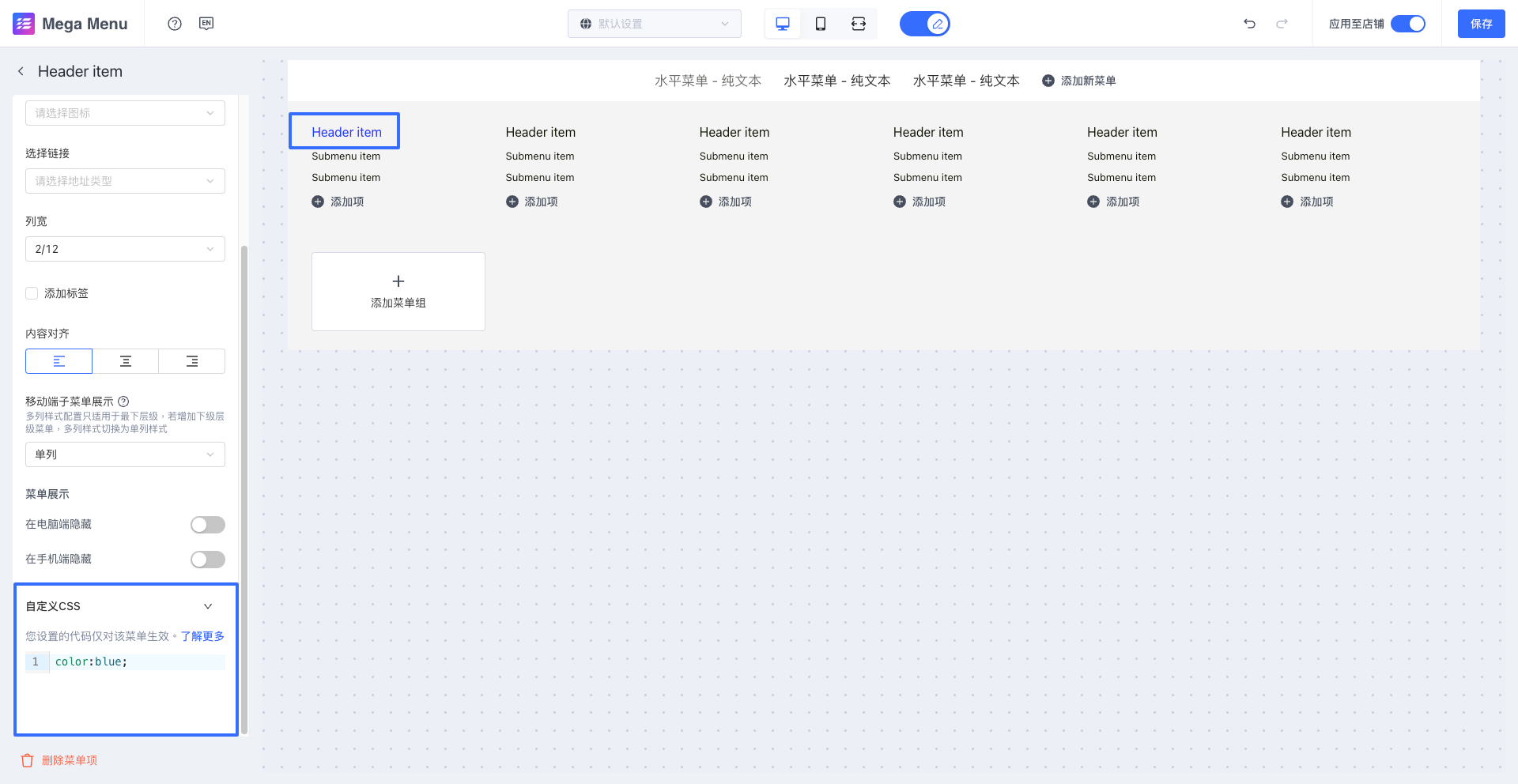Collapse the 自定义CSS section

pyautogui.click(x=208, y=606)
